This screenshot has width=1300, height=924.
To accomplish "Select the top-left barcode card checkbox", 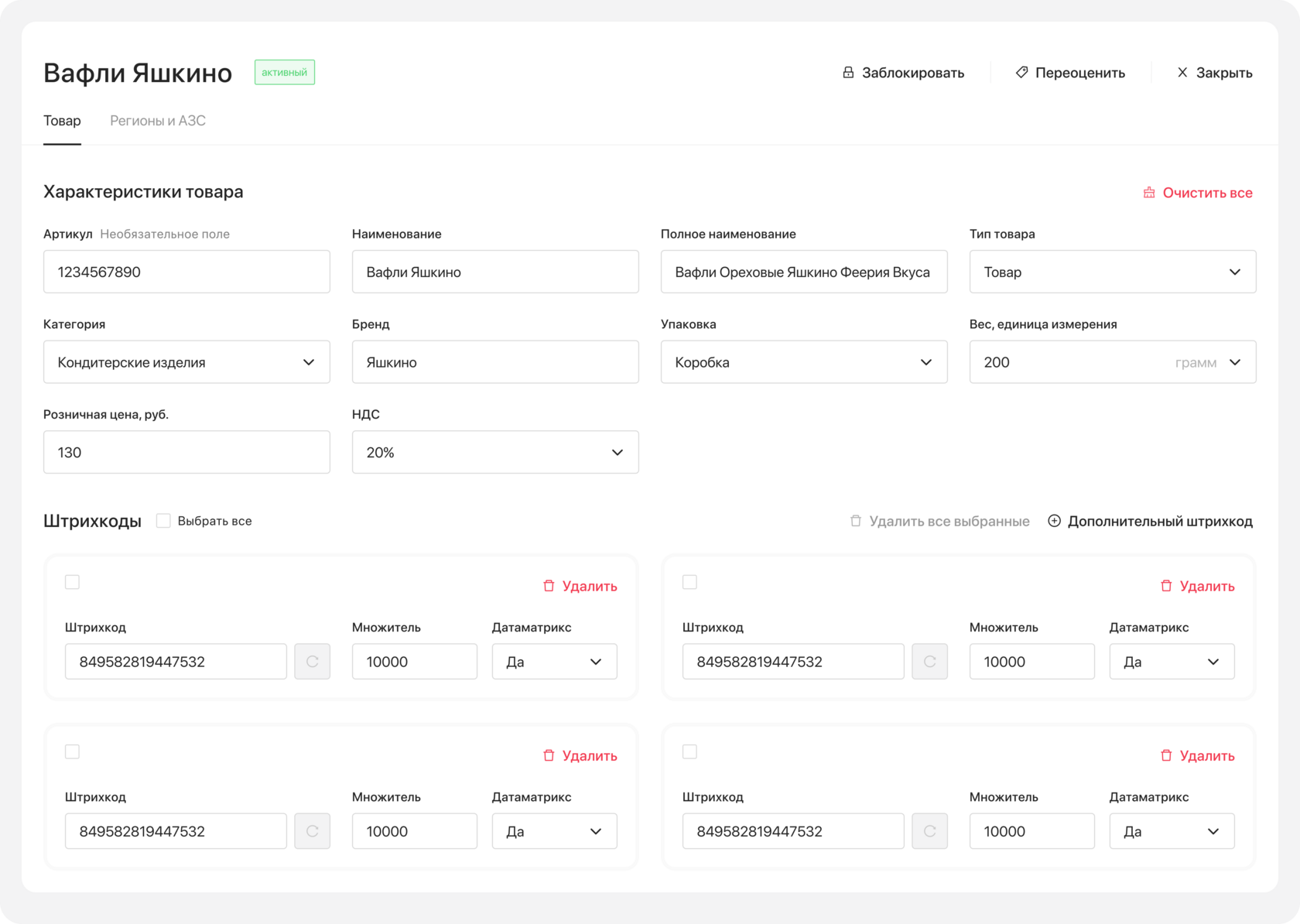I will pyautogui.click(x=73, y=582).
